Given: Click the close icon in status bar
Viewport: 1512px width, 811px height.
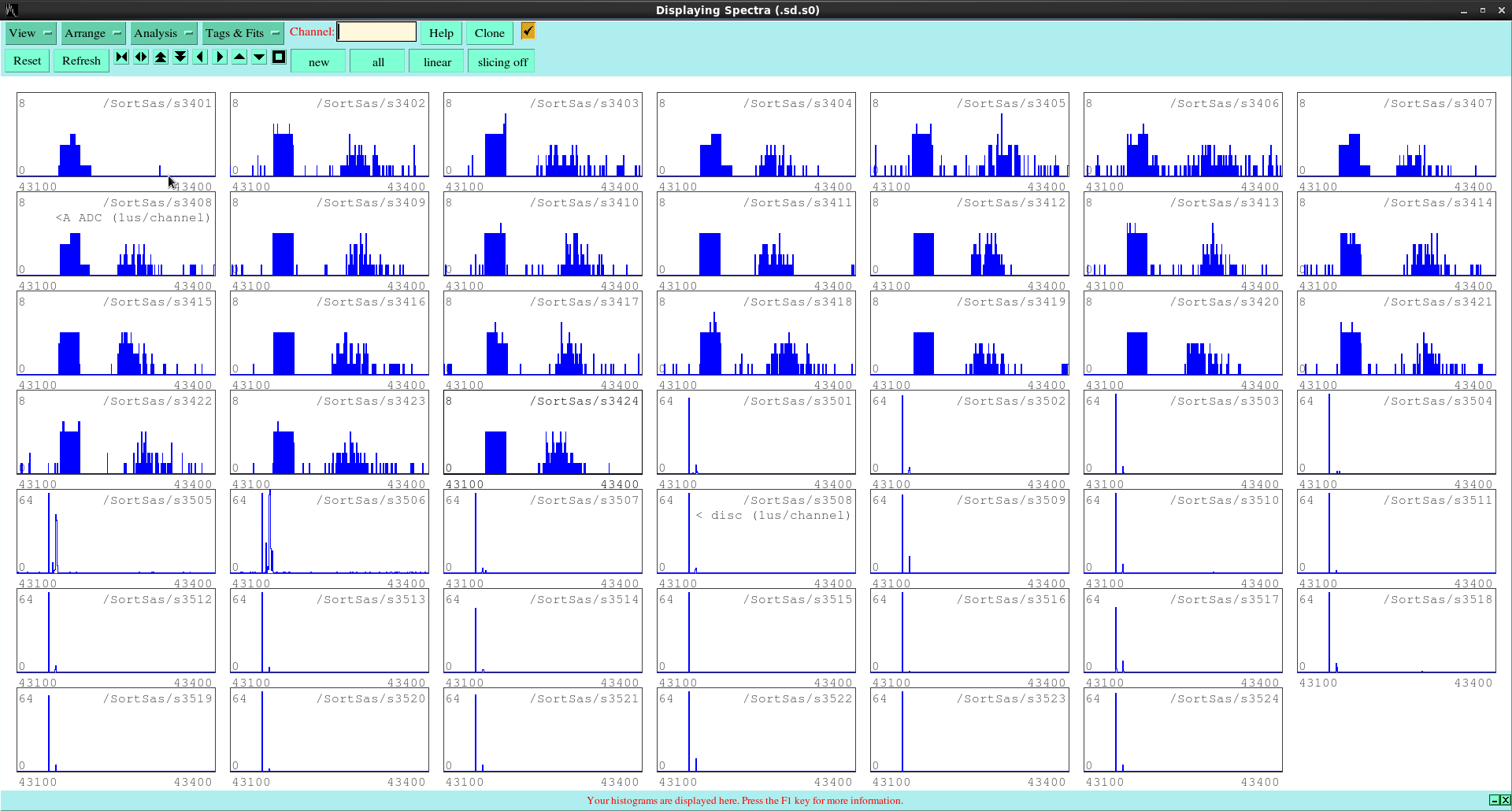Looking at the screenshot, I should [1505, 800].
